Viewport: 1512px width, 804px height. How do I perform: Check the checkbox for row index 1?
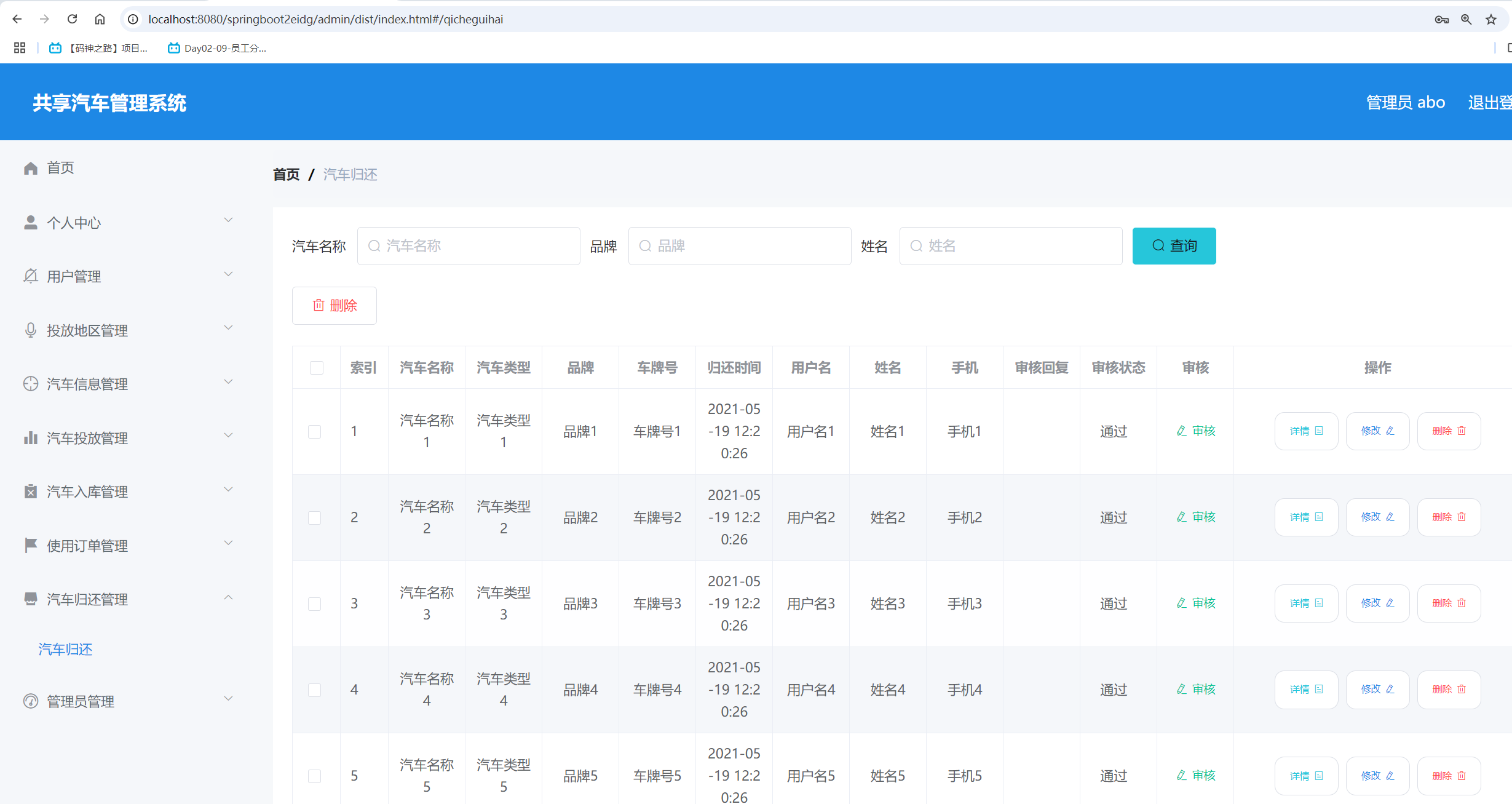pyautogui.click(x=315, y=431)
